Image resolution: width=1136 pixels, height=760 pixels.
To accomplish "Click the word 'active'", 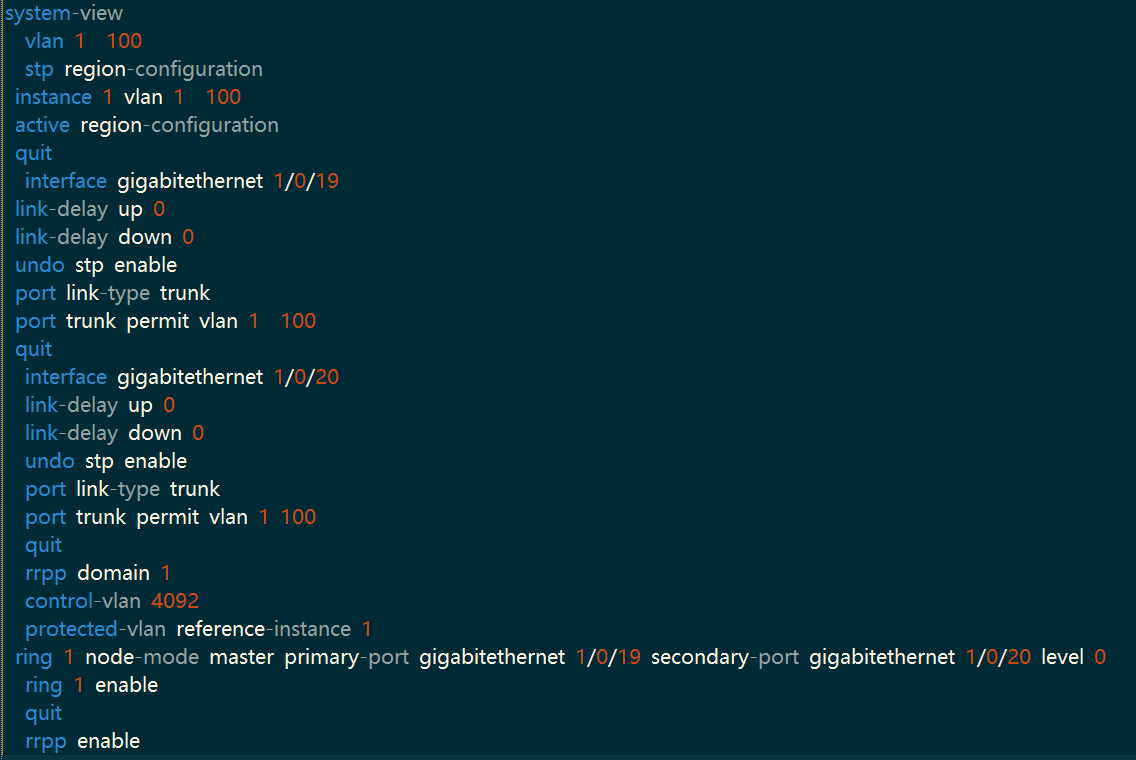I will pyautogui.click(x=42, y=125).
